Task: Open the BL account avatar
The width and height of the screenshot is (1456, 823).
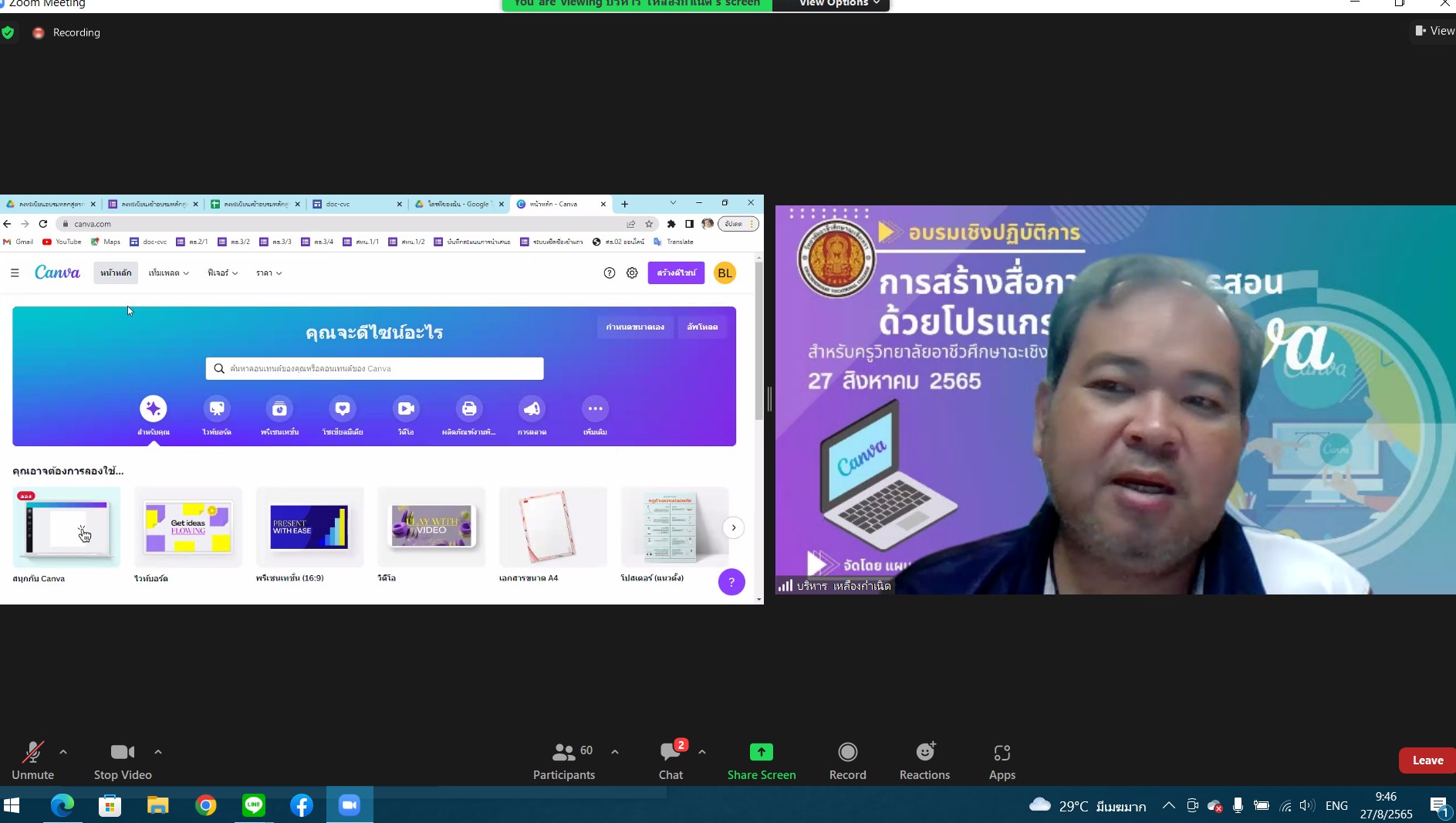Action: coord(725,273)
